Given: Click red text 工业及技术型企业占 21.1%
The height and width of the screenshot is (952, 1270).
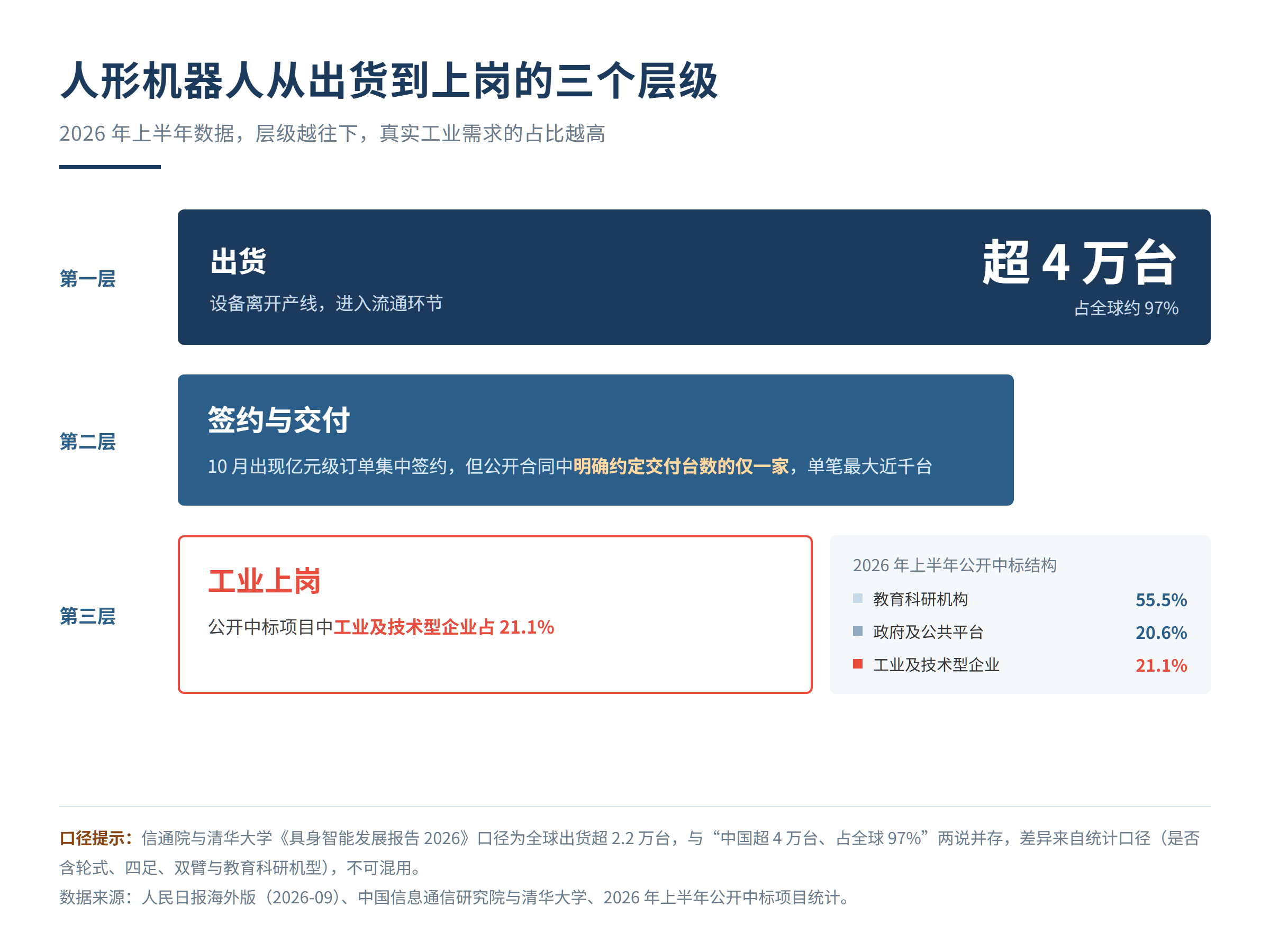Looking at the screenshot, I should [444, 627].
